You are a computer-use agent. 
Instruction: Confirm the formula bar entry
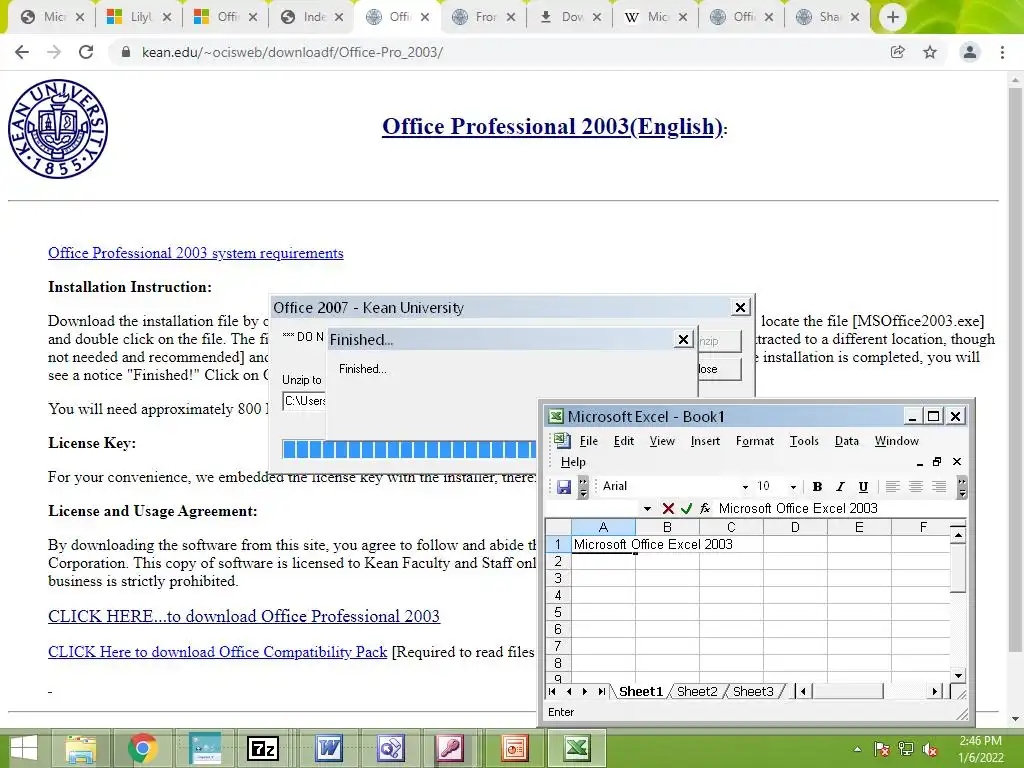coord(686,508)
